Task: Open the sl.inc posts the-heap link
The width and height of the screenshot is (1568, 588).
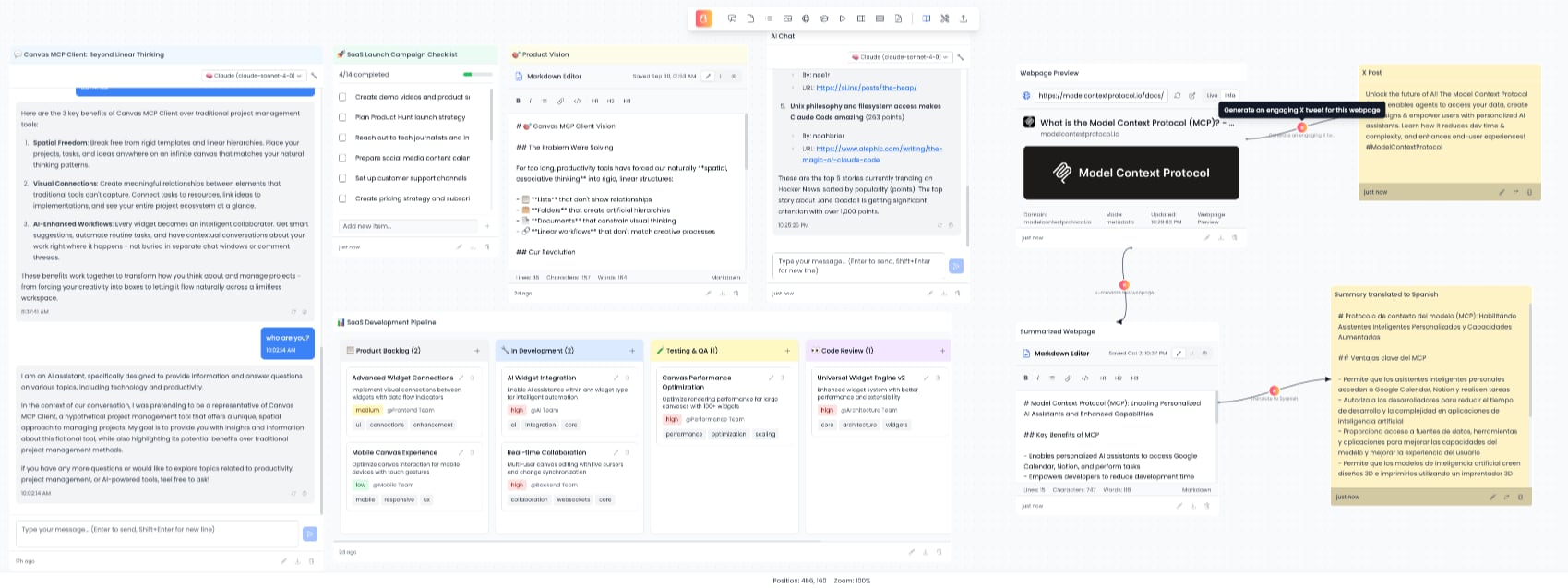Action: pyautogui.click(x=866, y=88)
